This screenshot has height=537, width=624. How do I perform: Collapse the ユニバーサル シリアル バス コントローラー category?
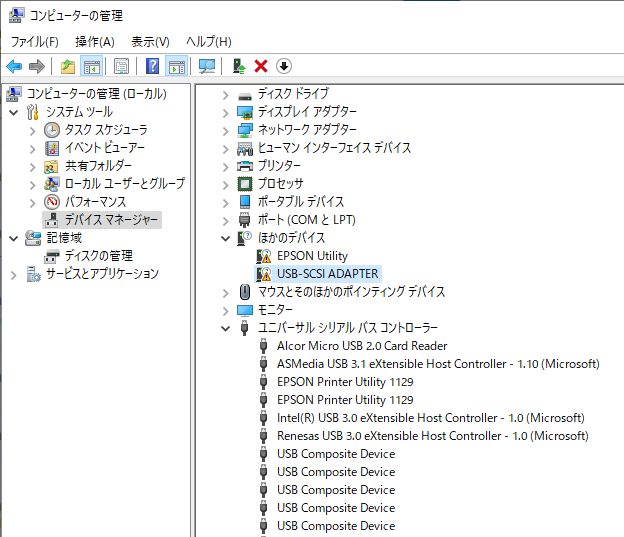(225, 328)
